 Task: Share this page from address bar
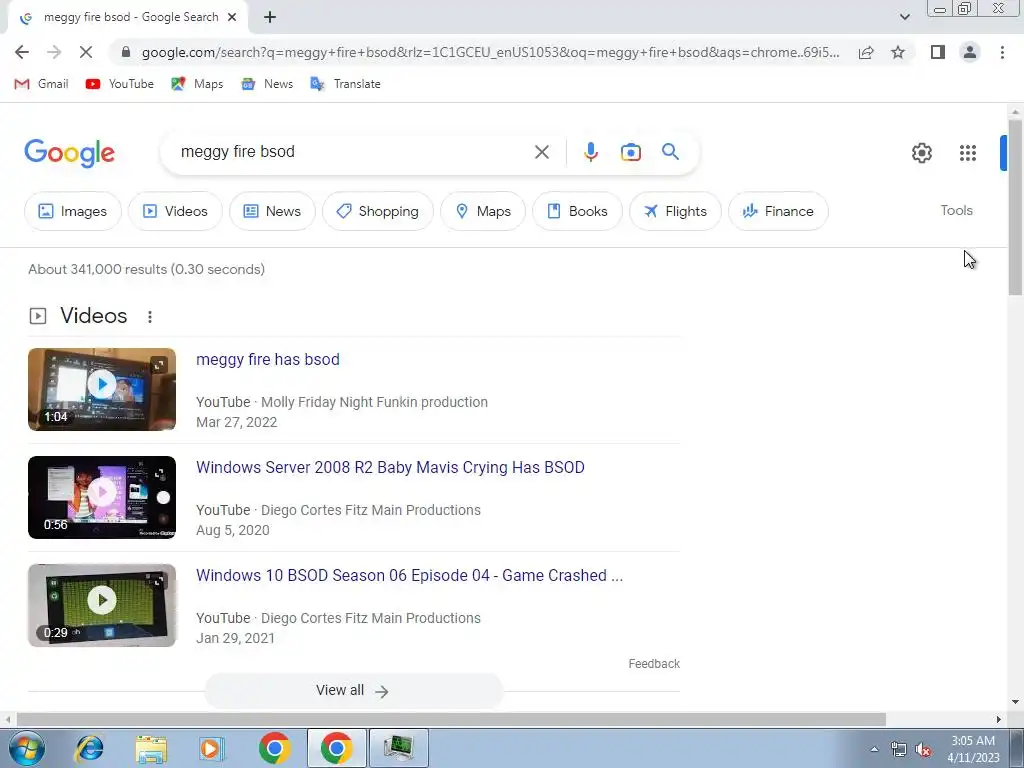pos(866,52)
